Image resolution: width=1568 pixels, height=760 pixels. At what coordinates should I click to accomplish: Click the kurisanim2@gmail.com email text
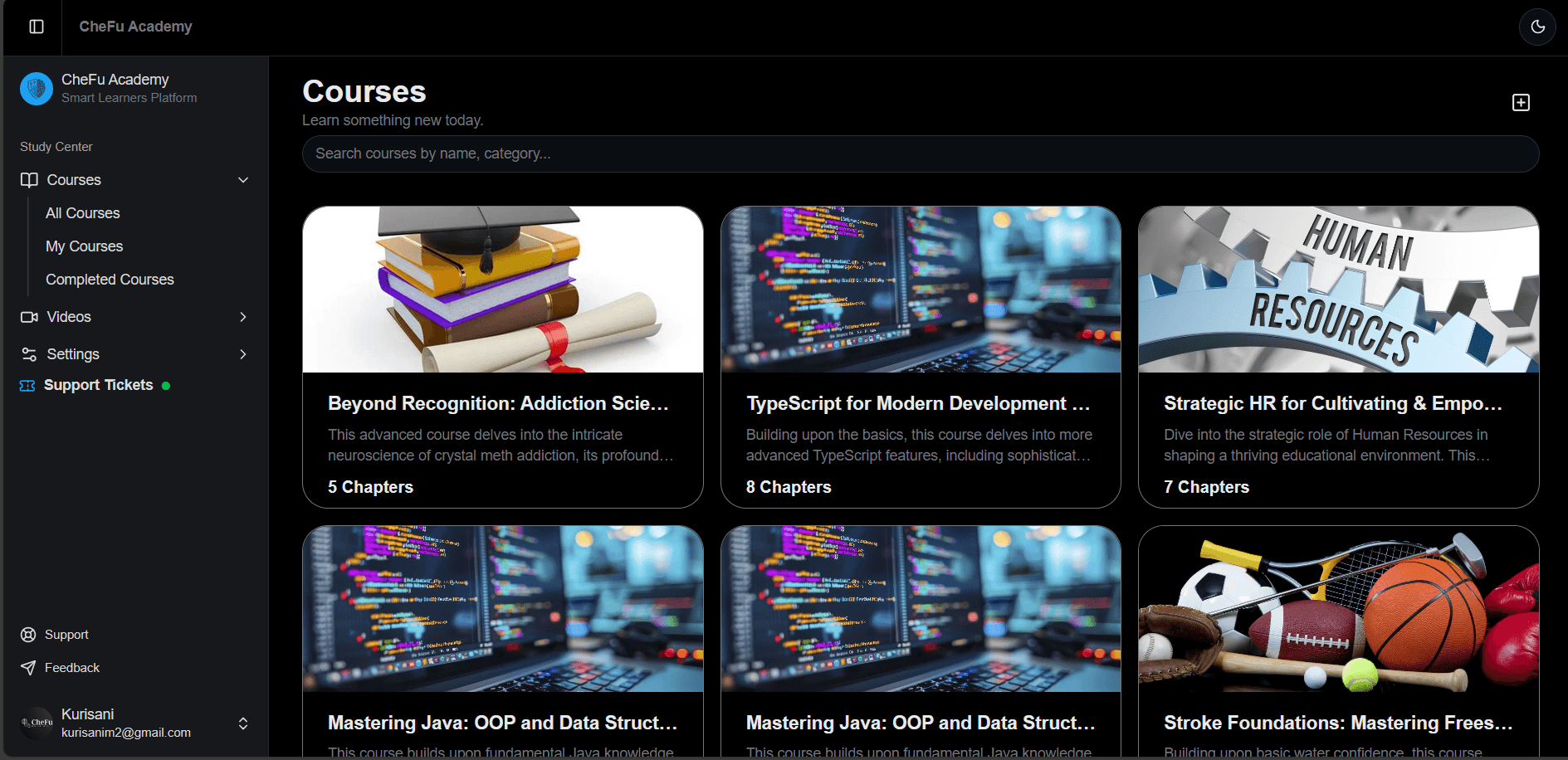click(126, 733)
